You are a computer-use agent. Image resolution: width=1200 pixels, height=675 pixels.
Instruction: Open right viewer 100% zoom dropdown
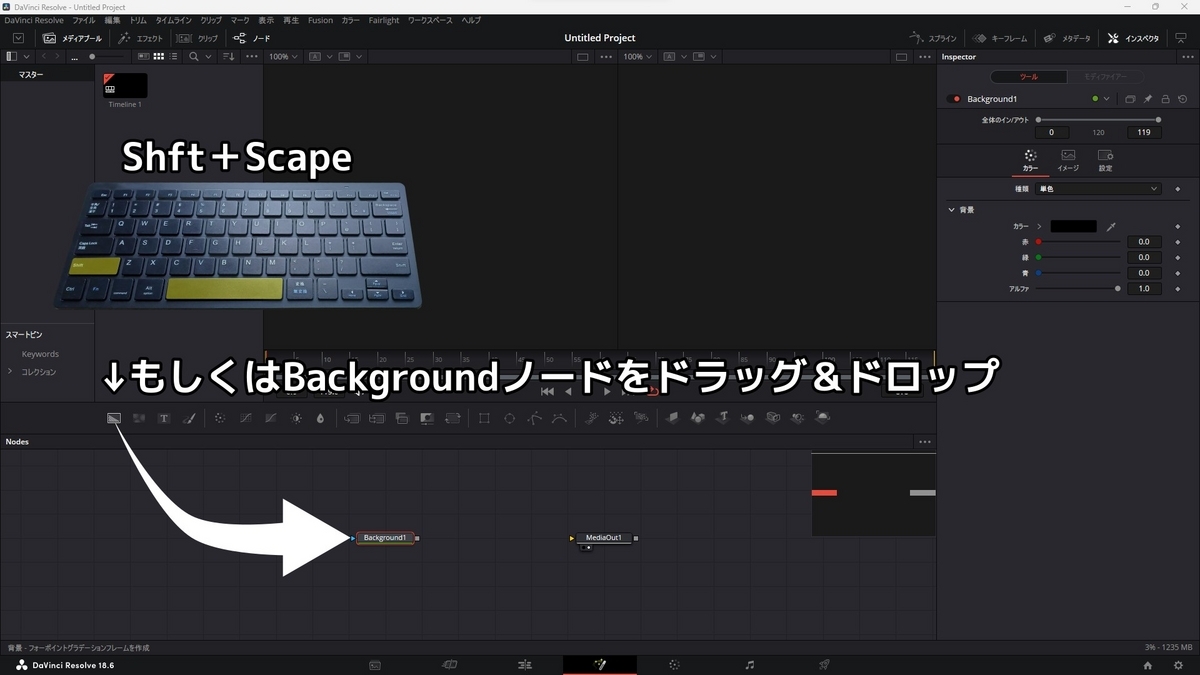638,57
